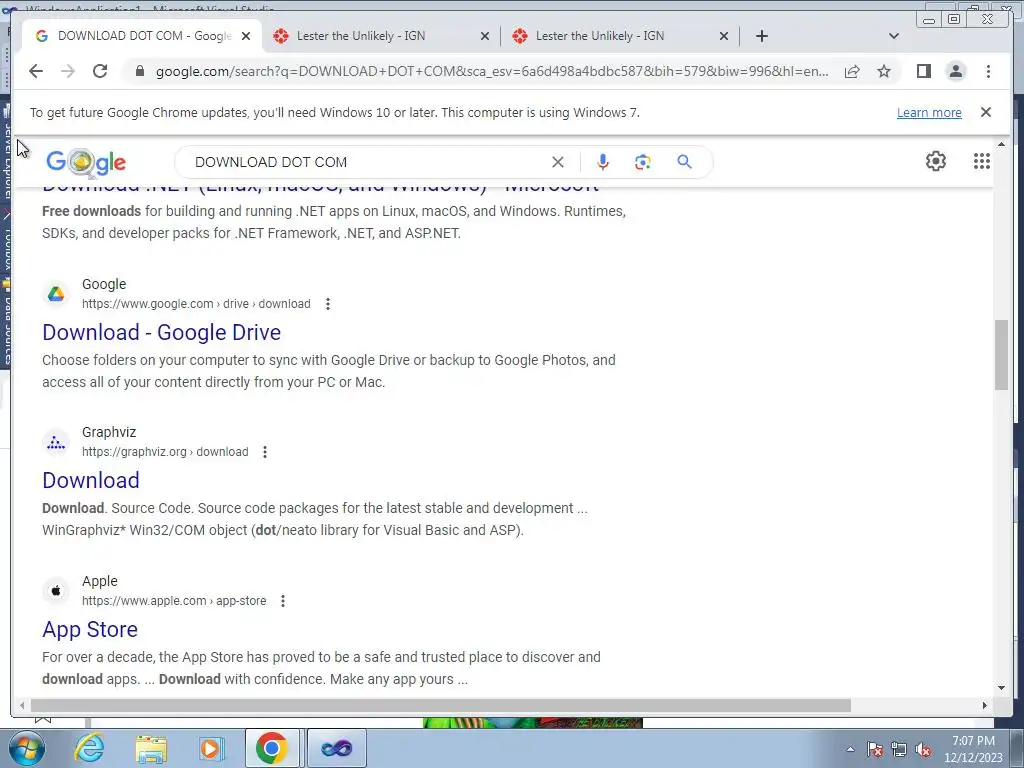Close the DOWNLOAD DOT COM tab
Image resolution: width=1024 pixels, height=768 pixels.
pos(246,37)
